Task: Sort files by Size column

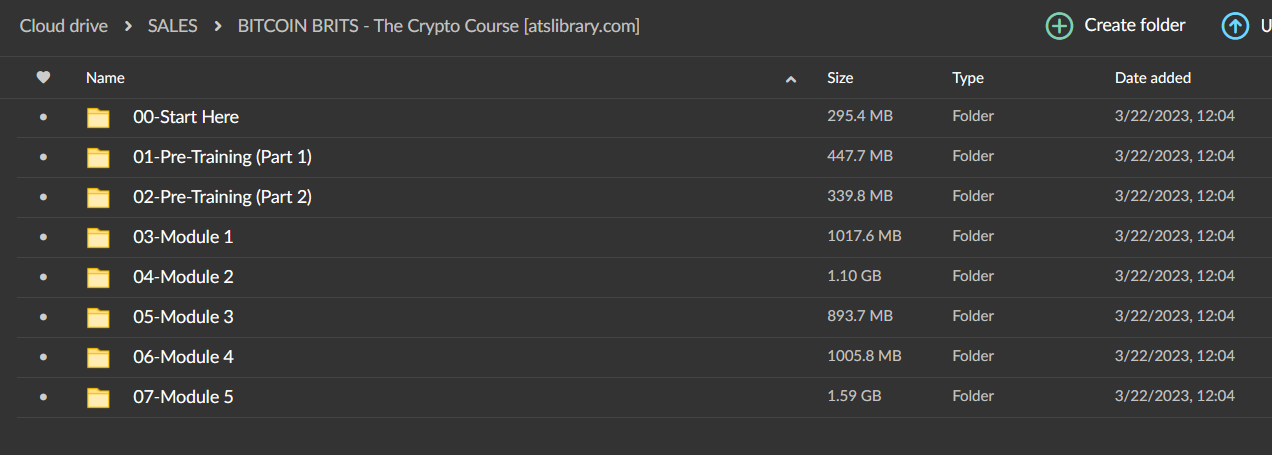Action: [x=840, y=78]
